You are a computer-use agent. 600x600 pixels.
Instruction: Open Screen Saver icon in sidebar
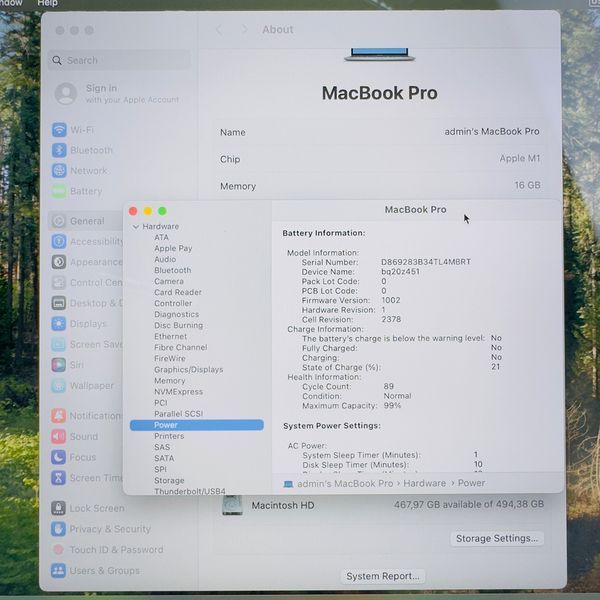(59, 344)
